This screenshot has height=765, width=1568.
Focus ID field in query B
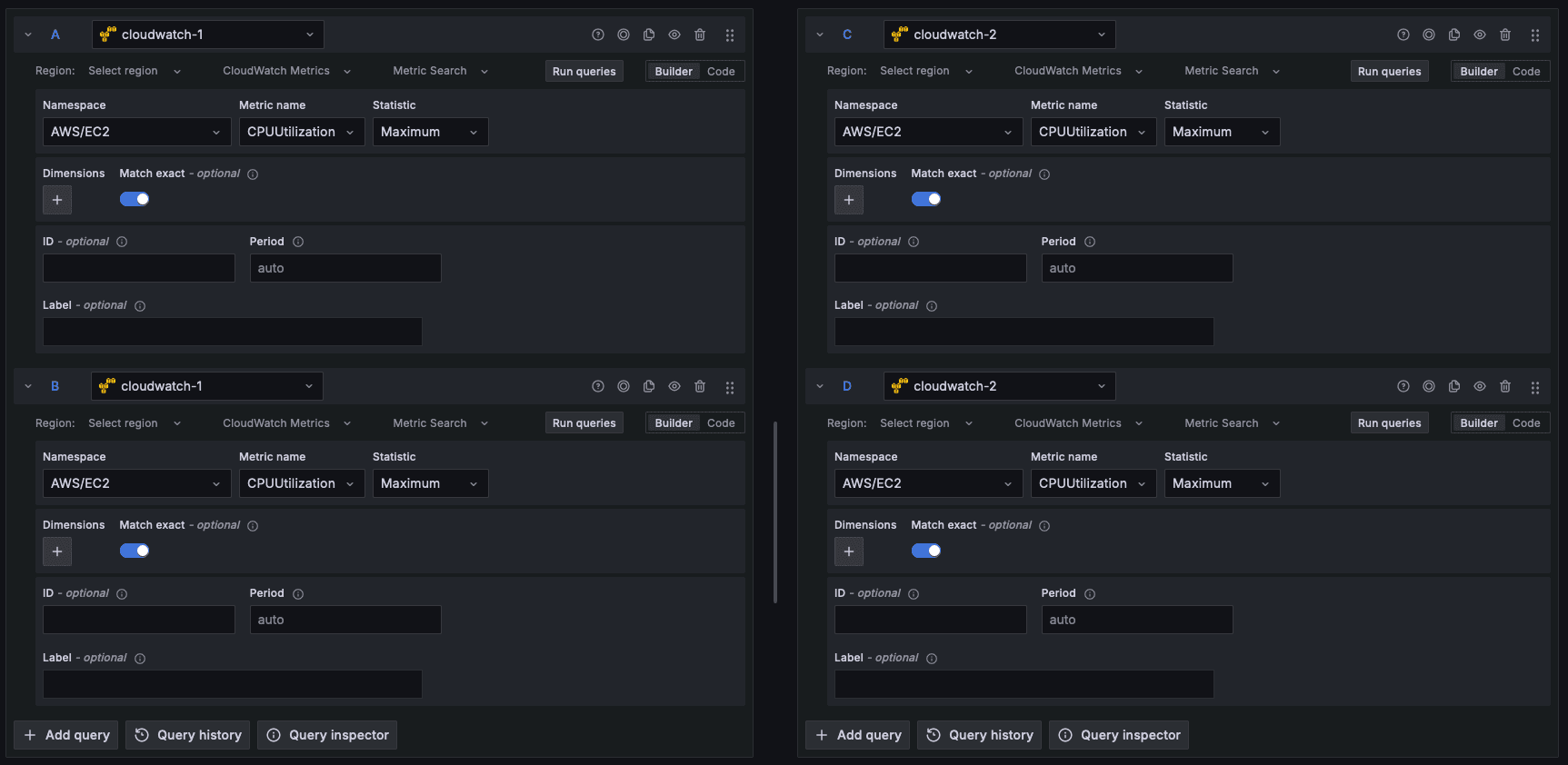(139, 620)
